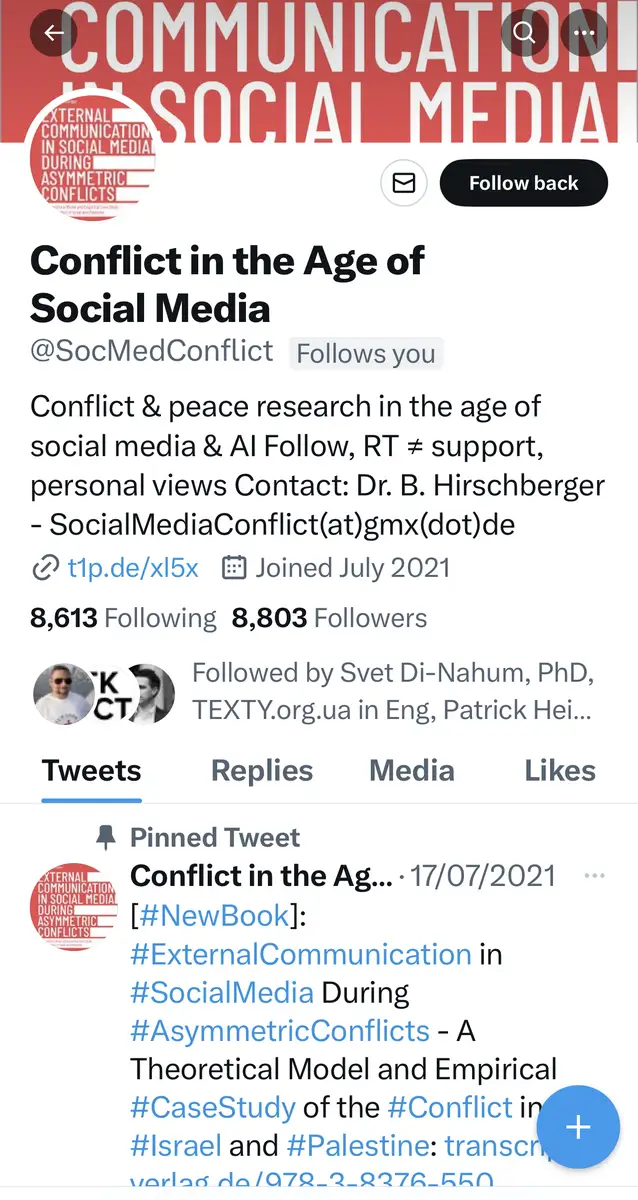The height and width of the screenshot is (1200, 638).
Task: Switch to the Likes tab
Action: point(560,770)
